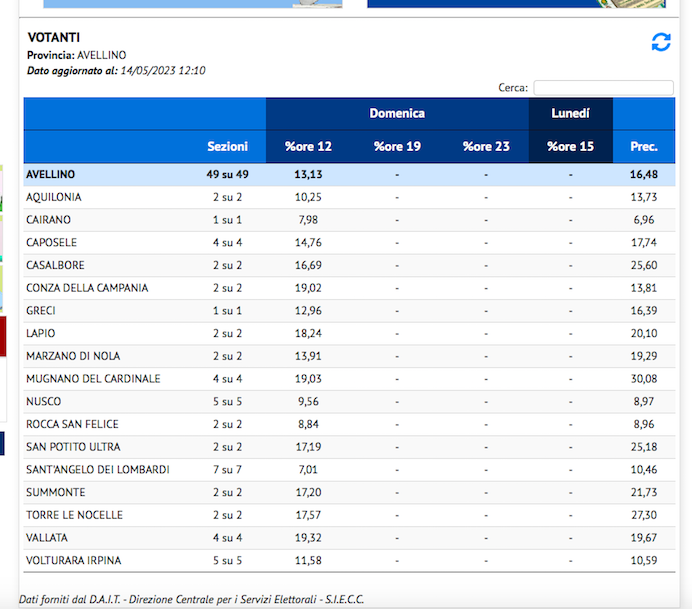Click the Provincia: AVELLINO label
692x609 pixels.
pos(76,55)
